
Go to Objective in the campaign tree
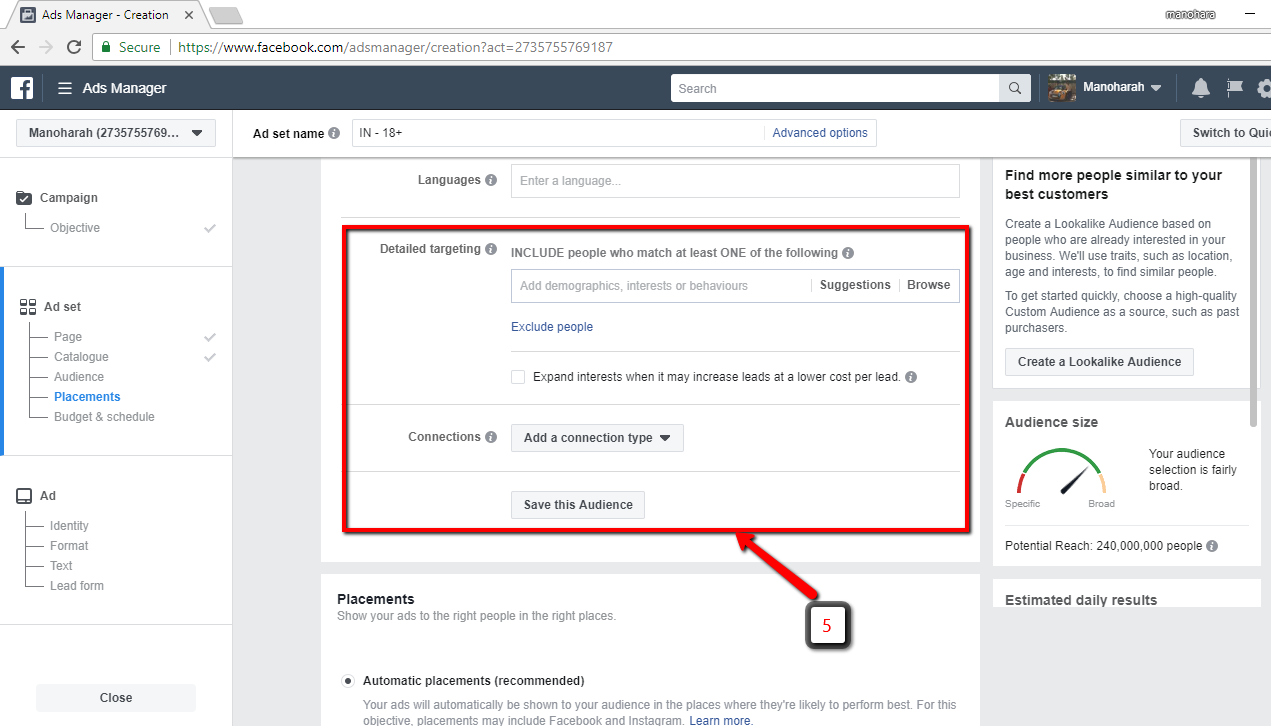(x=75, y=228)
